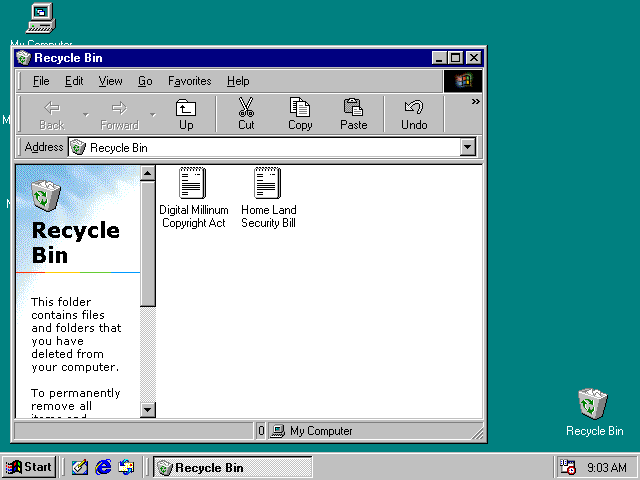Click the side panel scrollbar thumb
This screenshot has height=480, width=640.
(x=148, y=244)
